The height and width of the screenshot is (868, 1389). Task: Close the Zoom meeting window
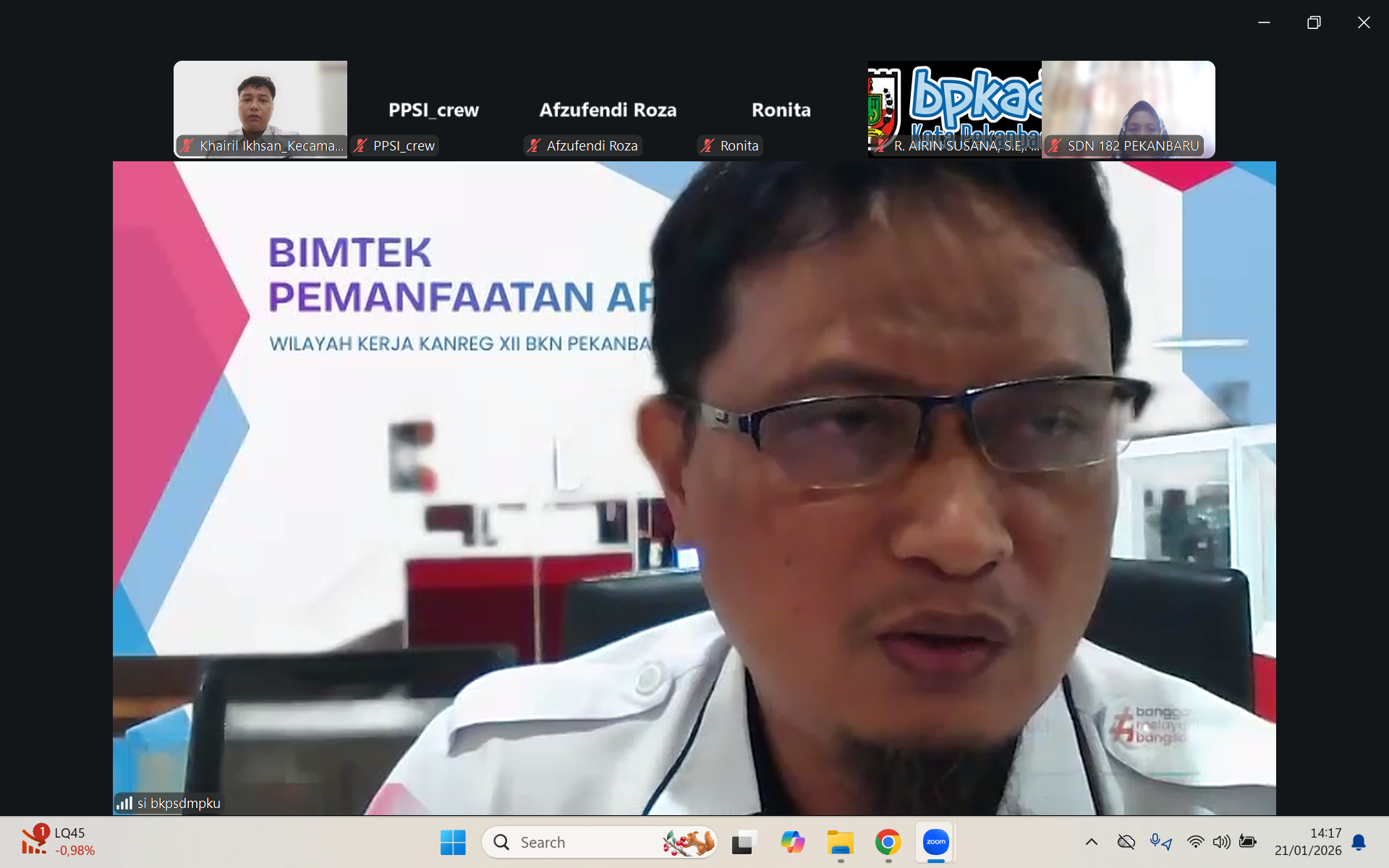click(x=1364, y=22)
